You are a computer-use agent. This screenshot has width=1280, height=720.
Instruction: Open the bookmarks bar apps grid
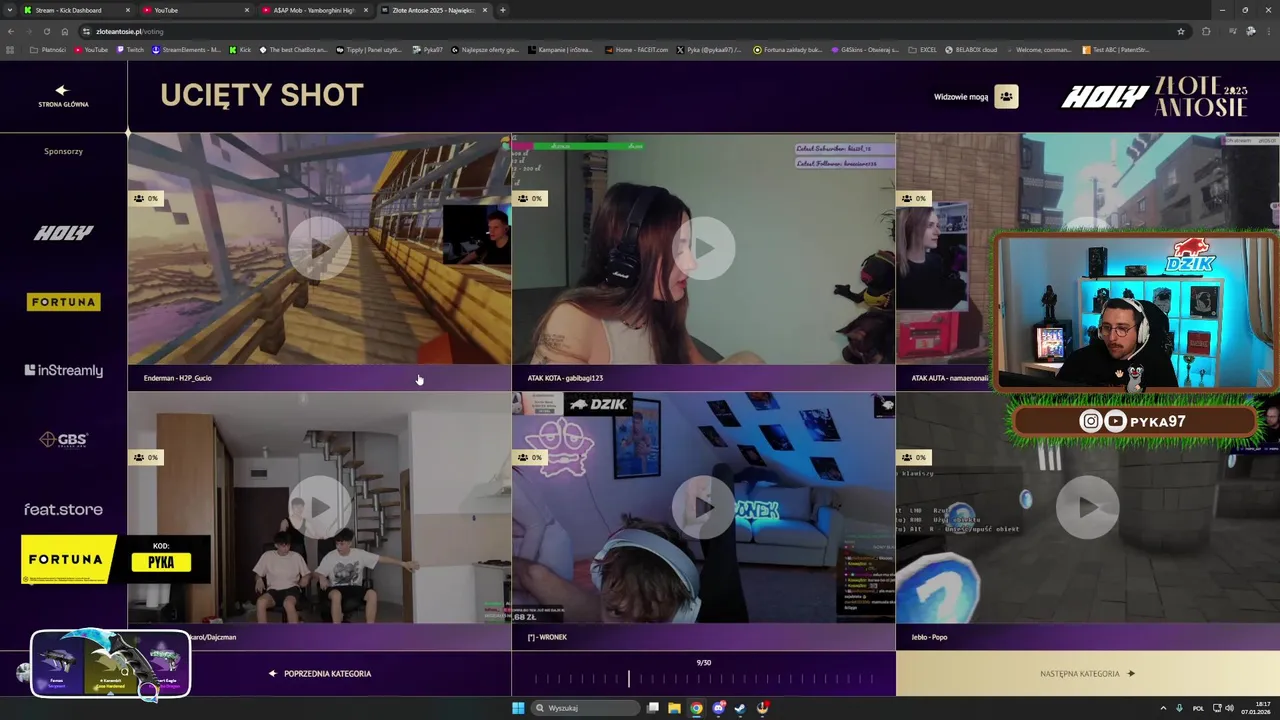coord(11,49)
